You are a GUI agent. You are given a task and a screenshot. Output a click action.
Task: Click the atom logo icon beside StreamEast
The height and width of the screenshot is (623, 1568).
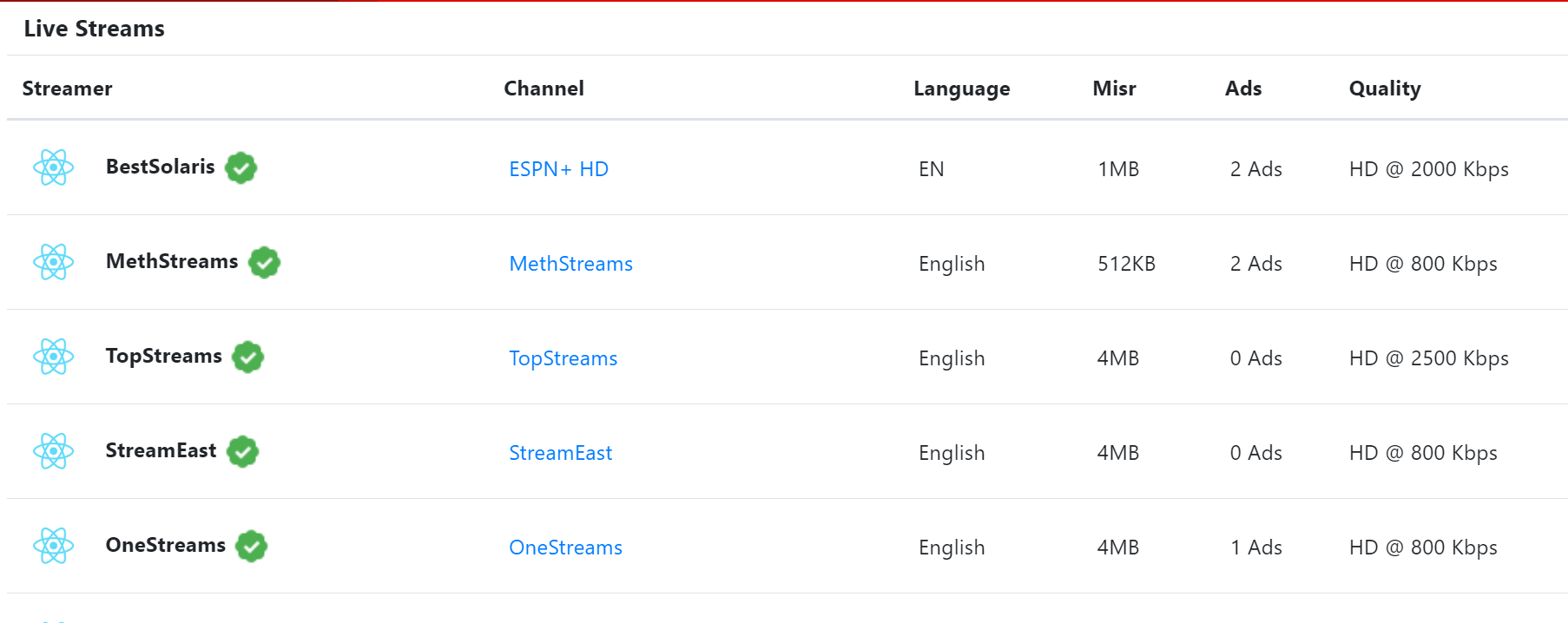53,451
